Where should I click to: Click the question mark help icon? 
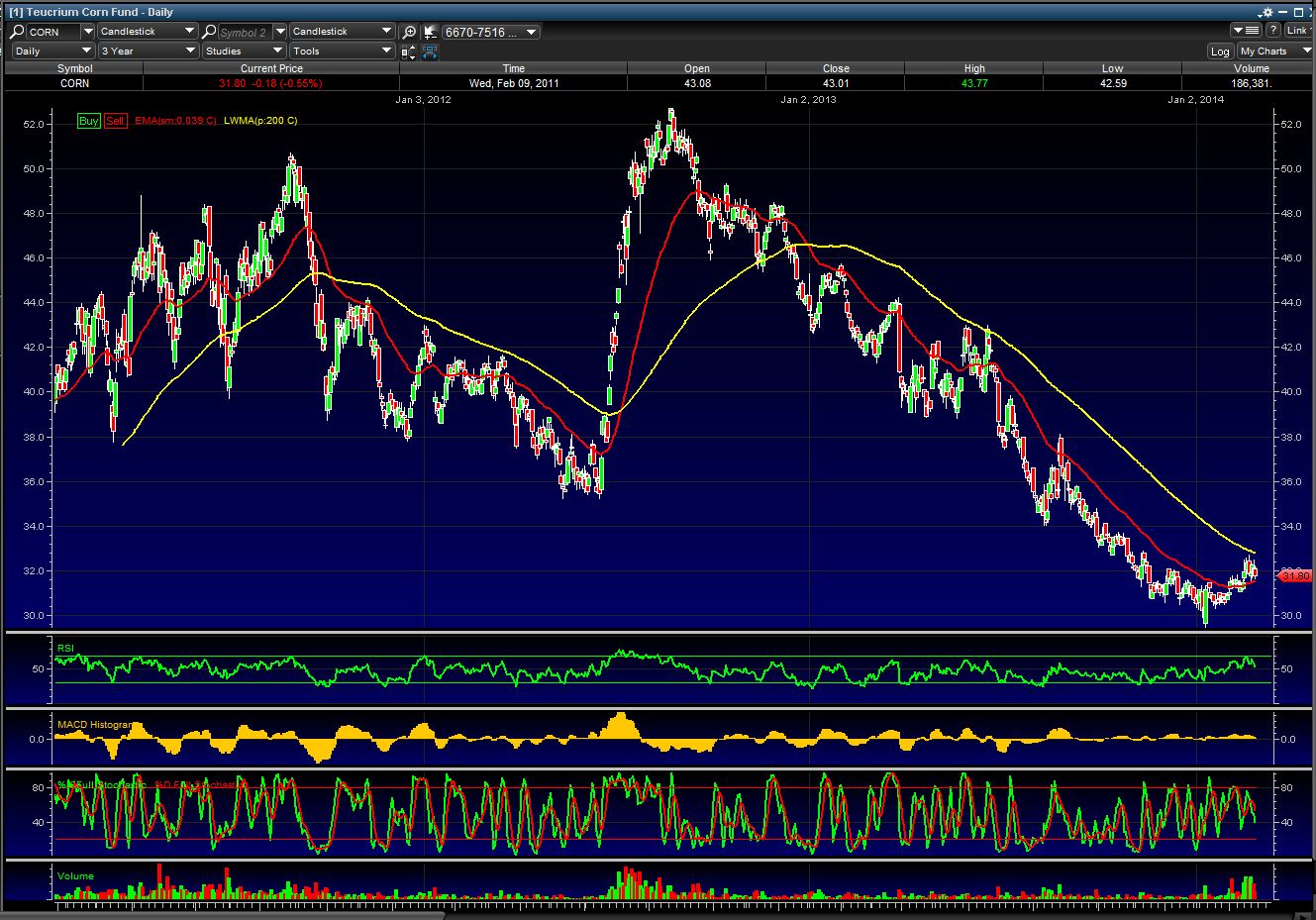click(1273, 31)
